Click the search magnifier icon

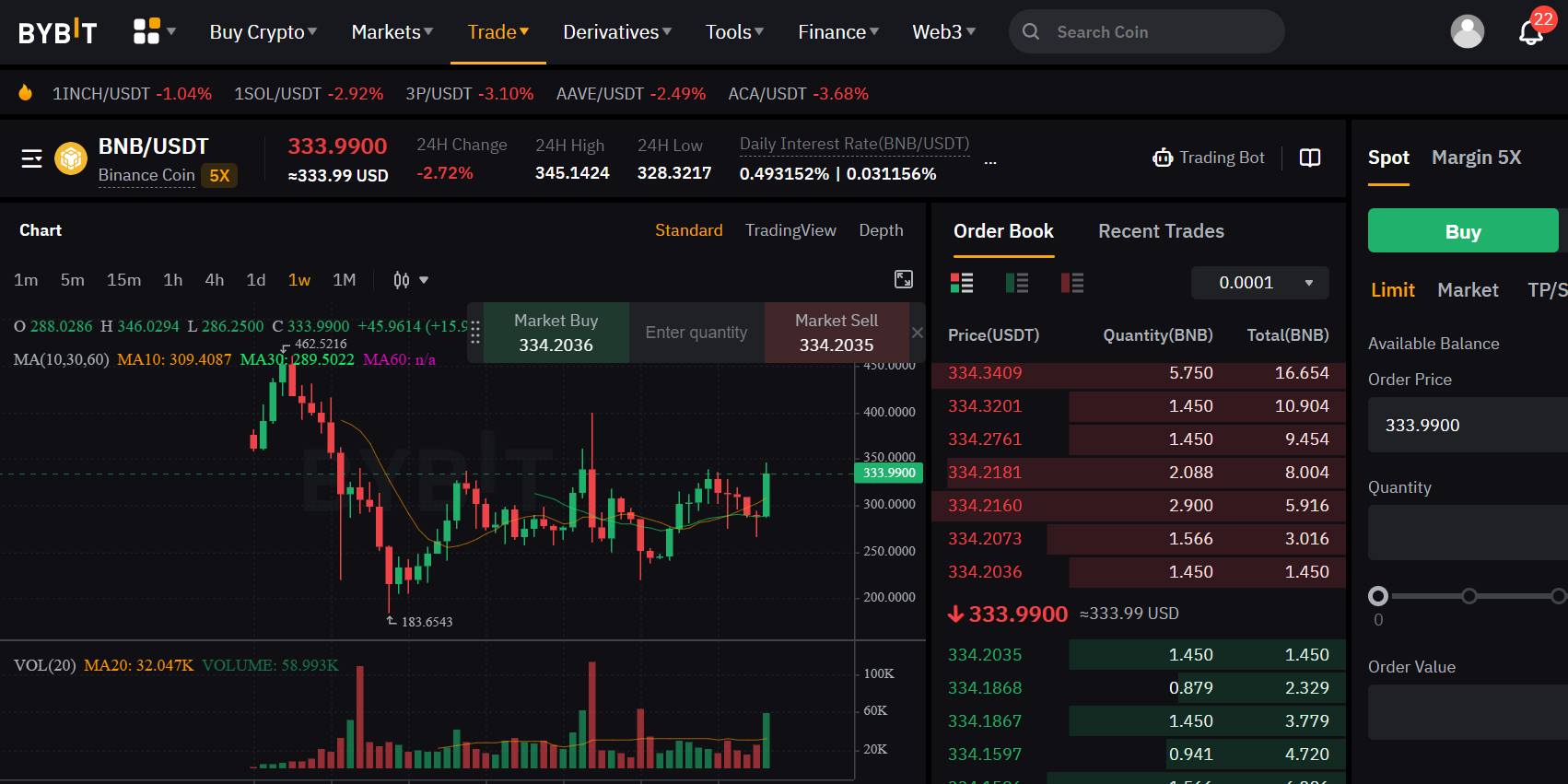click(1031, 31)
